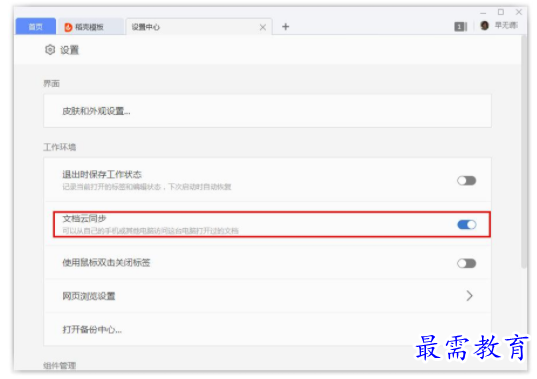
Task: Click the 工作环境 section heading
Action: [x=60, y=147]
